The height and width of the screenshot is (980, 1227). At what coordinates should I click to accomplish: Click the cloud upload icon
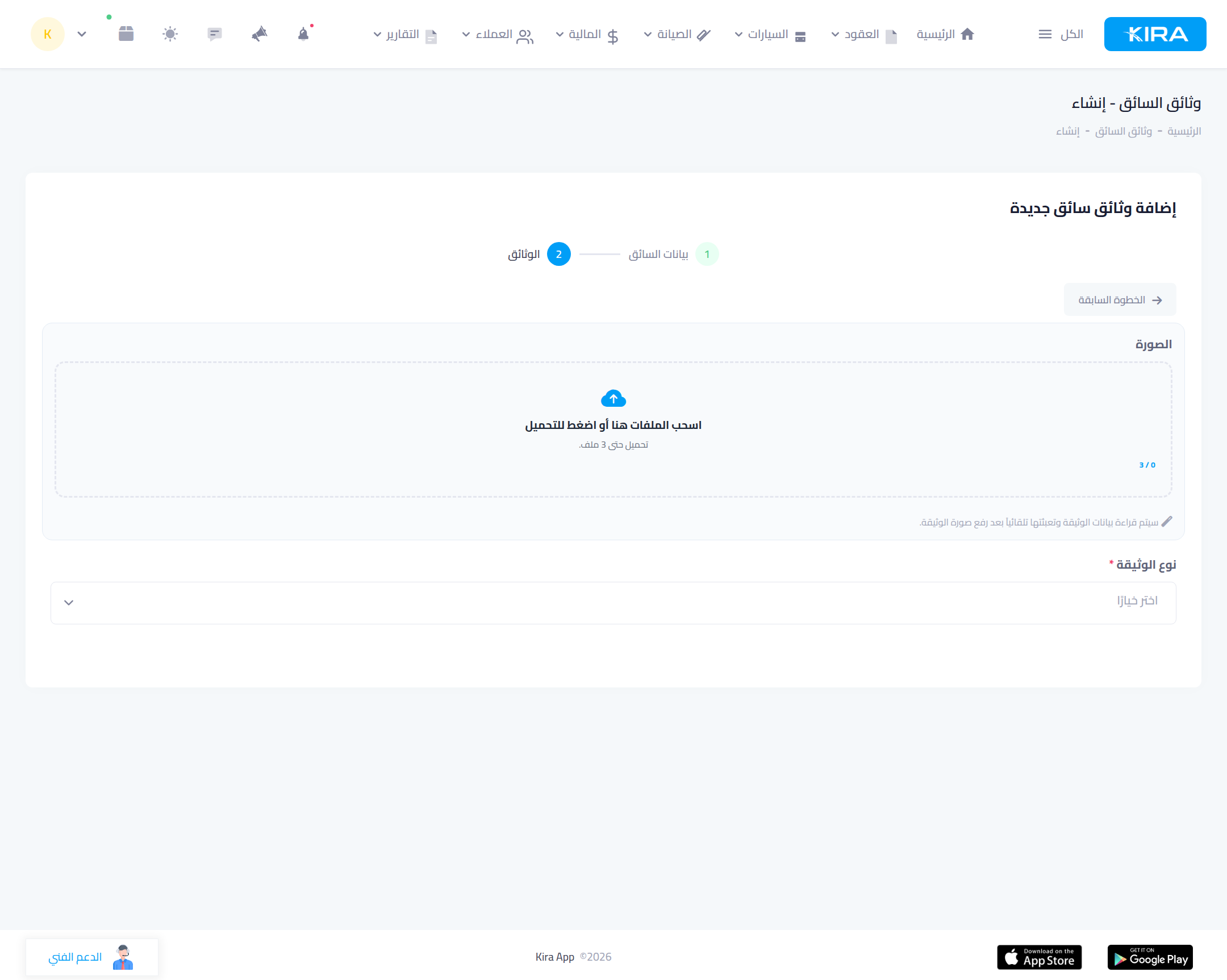click(613, 398)
